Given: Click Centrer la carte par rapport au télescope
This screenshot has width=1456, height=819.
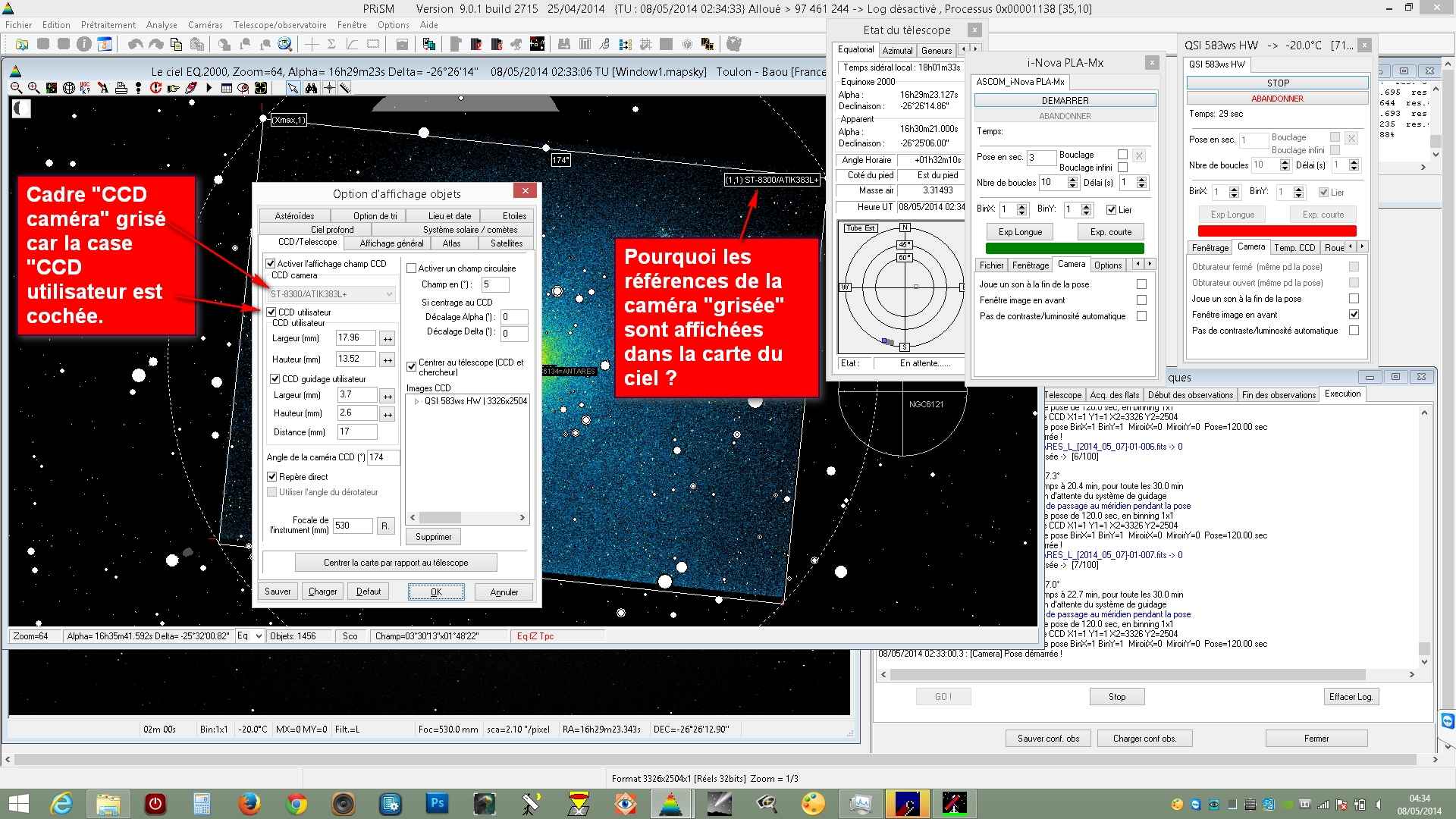Looking at the screenshot, I should click(x=395, y=563).
